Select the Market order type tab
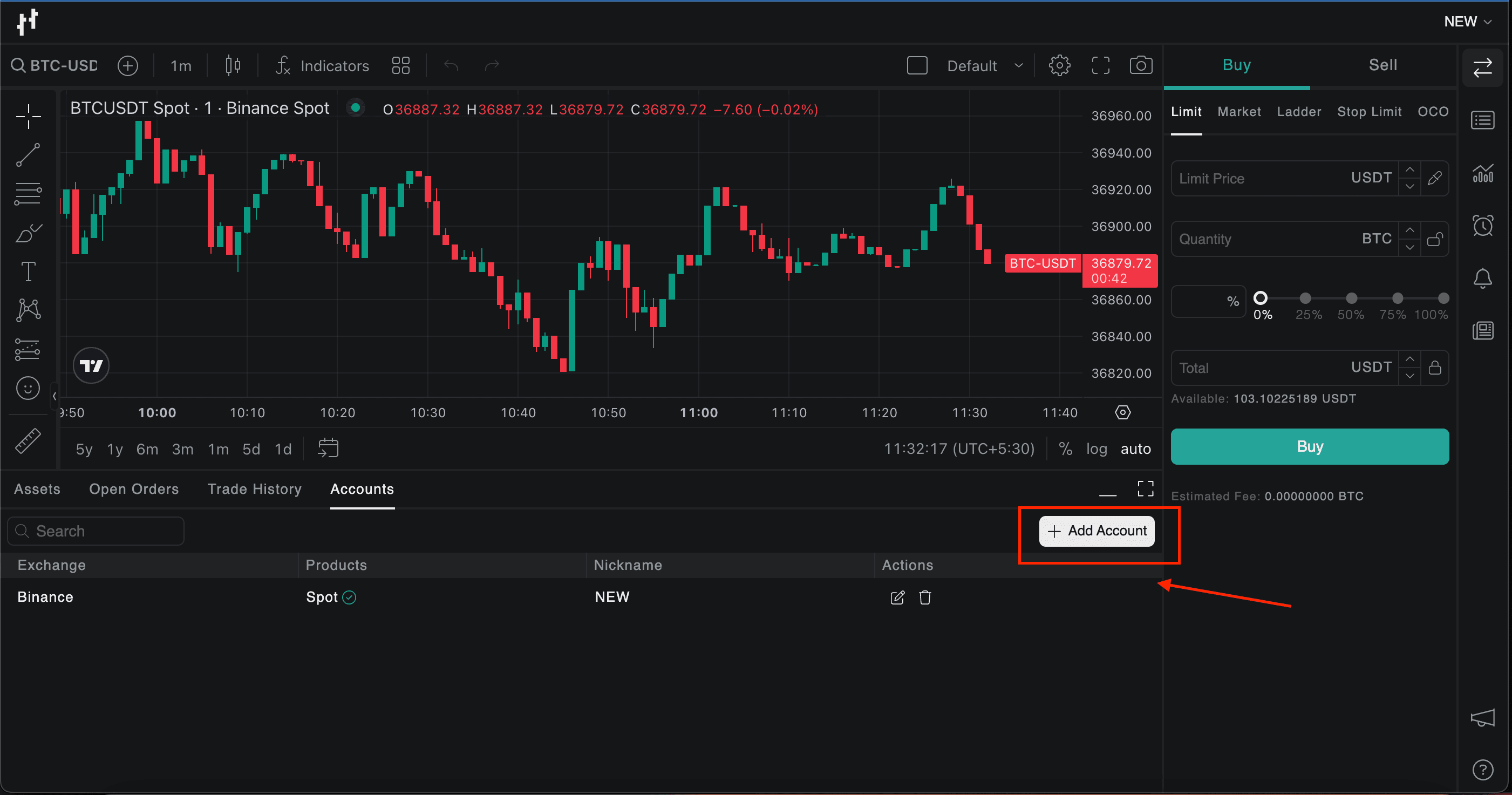The height and width of the screenshot is (795, 1512). (x=1239, y=112)
